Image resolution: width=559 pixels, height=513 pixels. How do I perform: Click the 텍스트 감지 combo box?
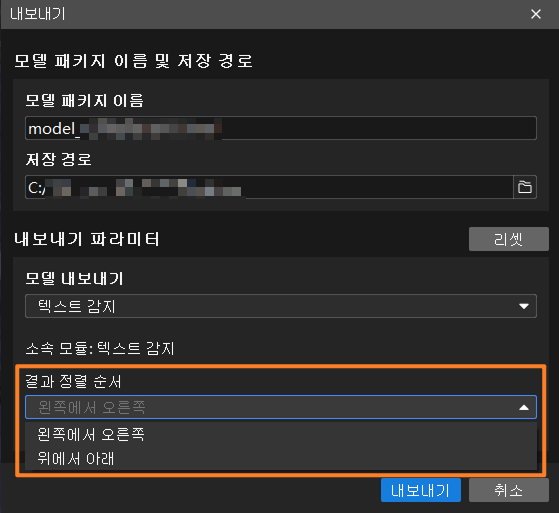point(281,306)
